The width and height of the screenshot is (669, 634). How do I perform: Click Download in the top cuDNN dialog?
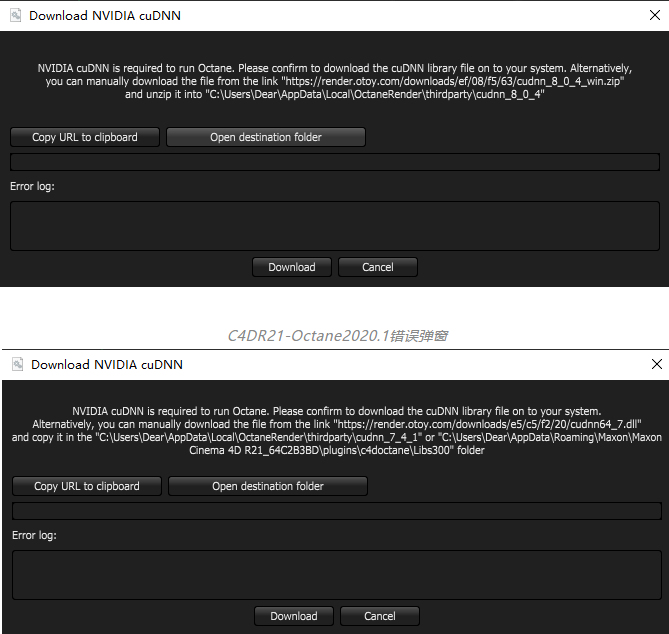tap(292, 267)
